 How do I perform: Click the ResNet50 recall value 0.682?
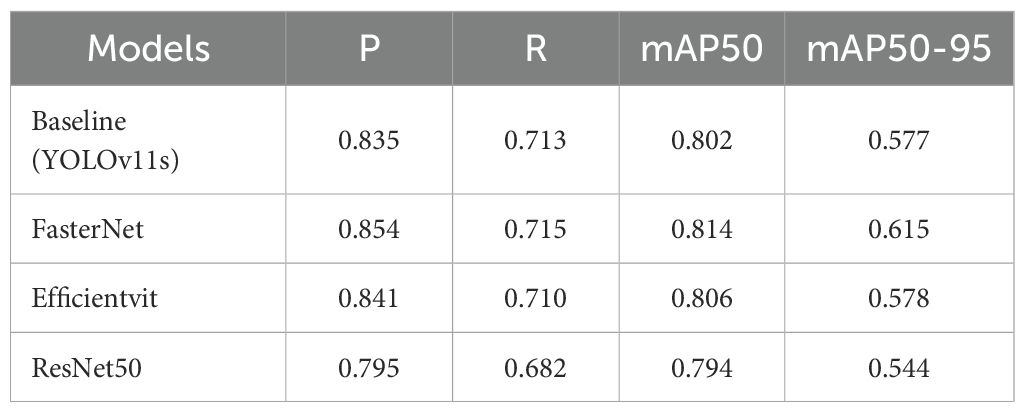click(x=536, y=368)
